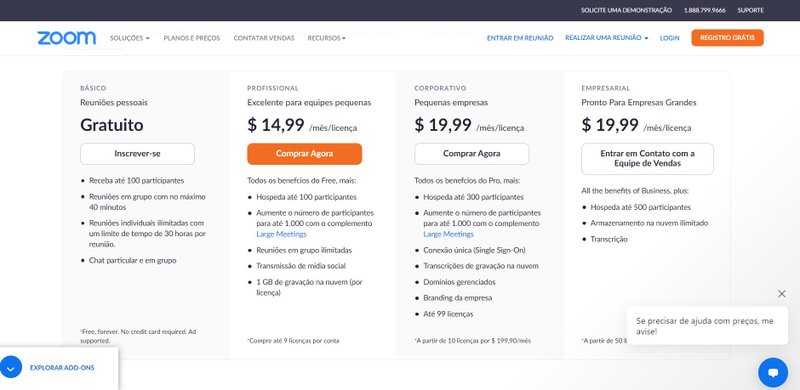Open Large Meetings link in Corporativo plan

[x=448, y=234]
